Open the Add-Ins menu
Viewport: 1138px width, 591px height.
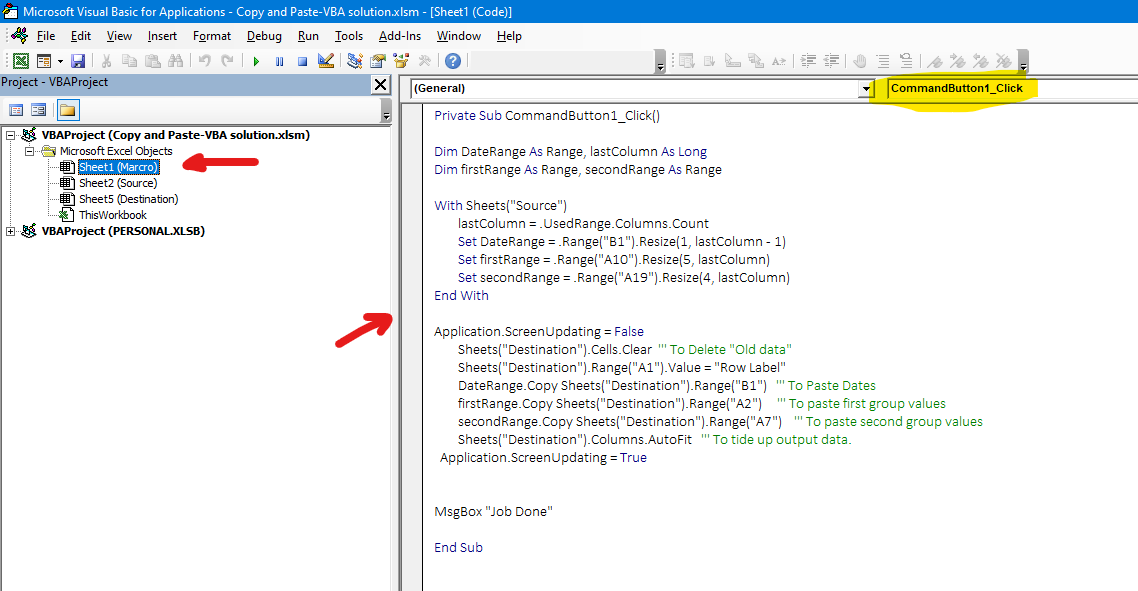pyautogui.click(x=399, y=36)
